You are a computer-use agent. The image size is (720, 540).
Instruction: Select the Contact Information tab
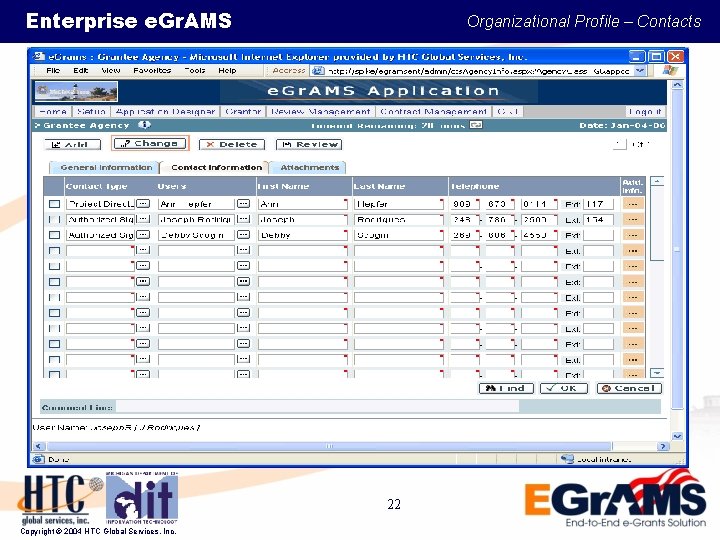click(215, 168)
